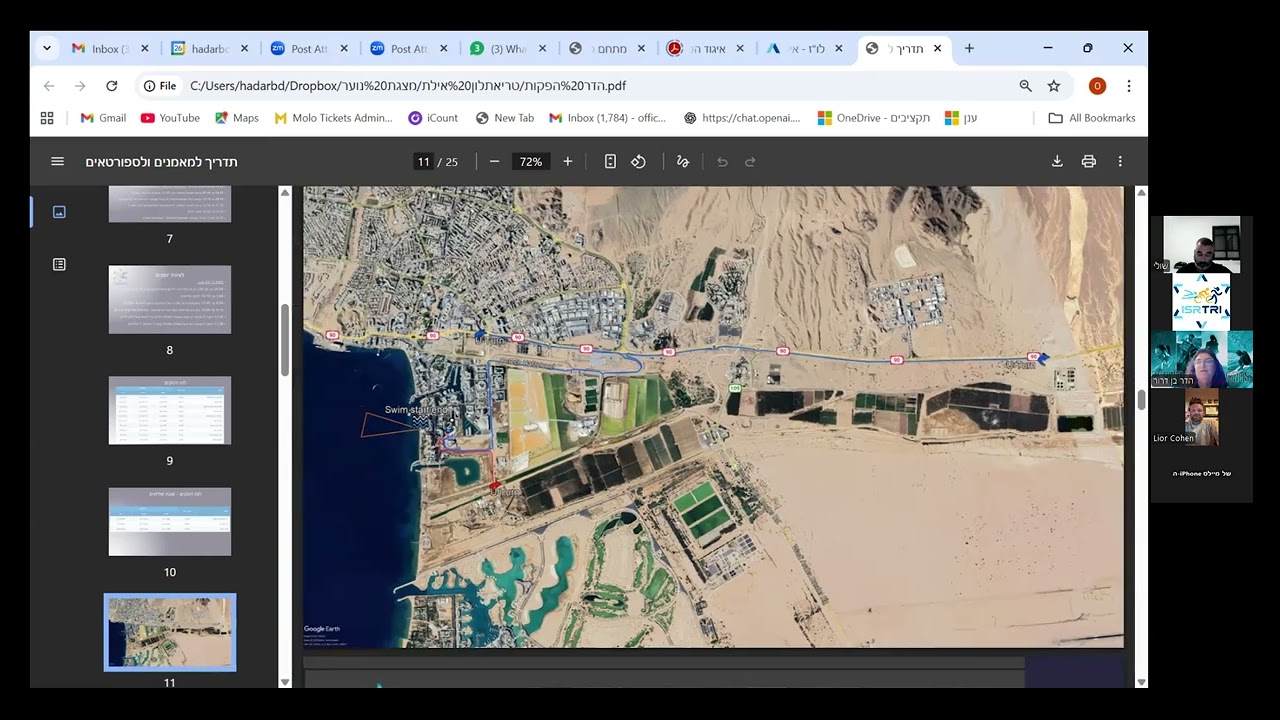This screenshot has height=720, width=1280.
Task: Open the All Bookmarks folder
Action: pyautogui.click(x=1091, y=118)
